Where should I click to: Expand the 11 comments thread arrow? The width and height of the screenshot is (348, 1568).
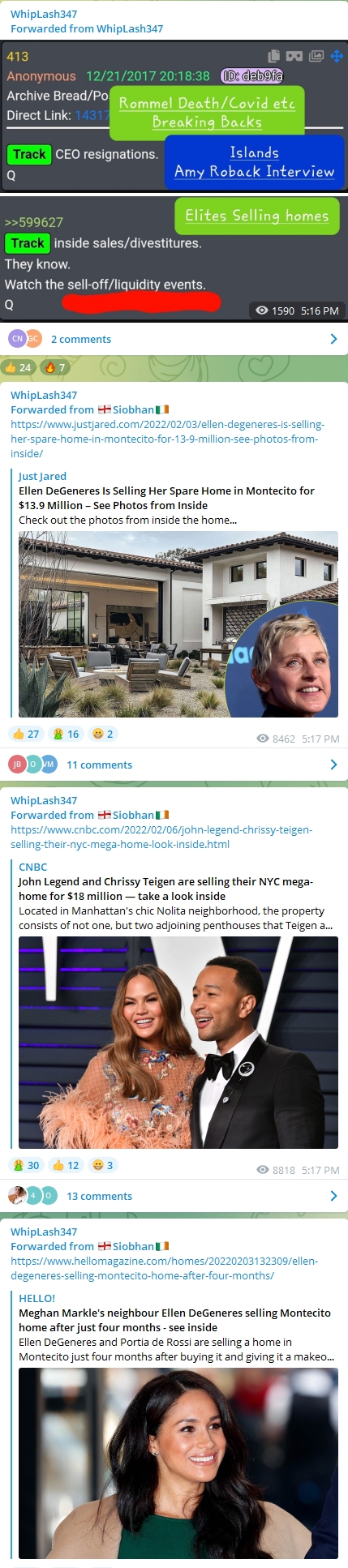pos(333,765)
